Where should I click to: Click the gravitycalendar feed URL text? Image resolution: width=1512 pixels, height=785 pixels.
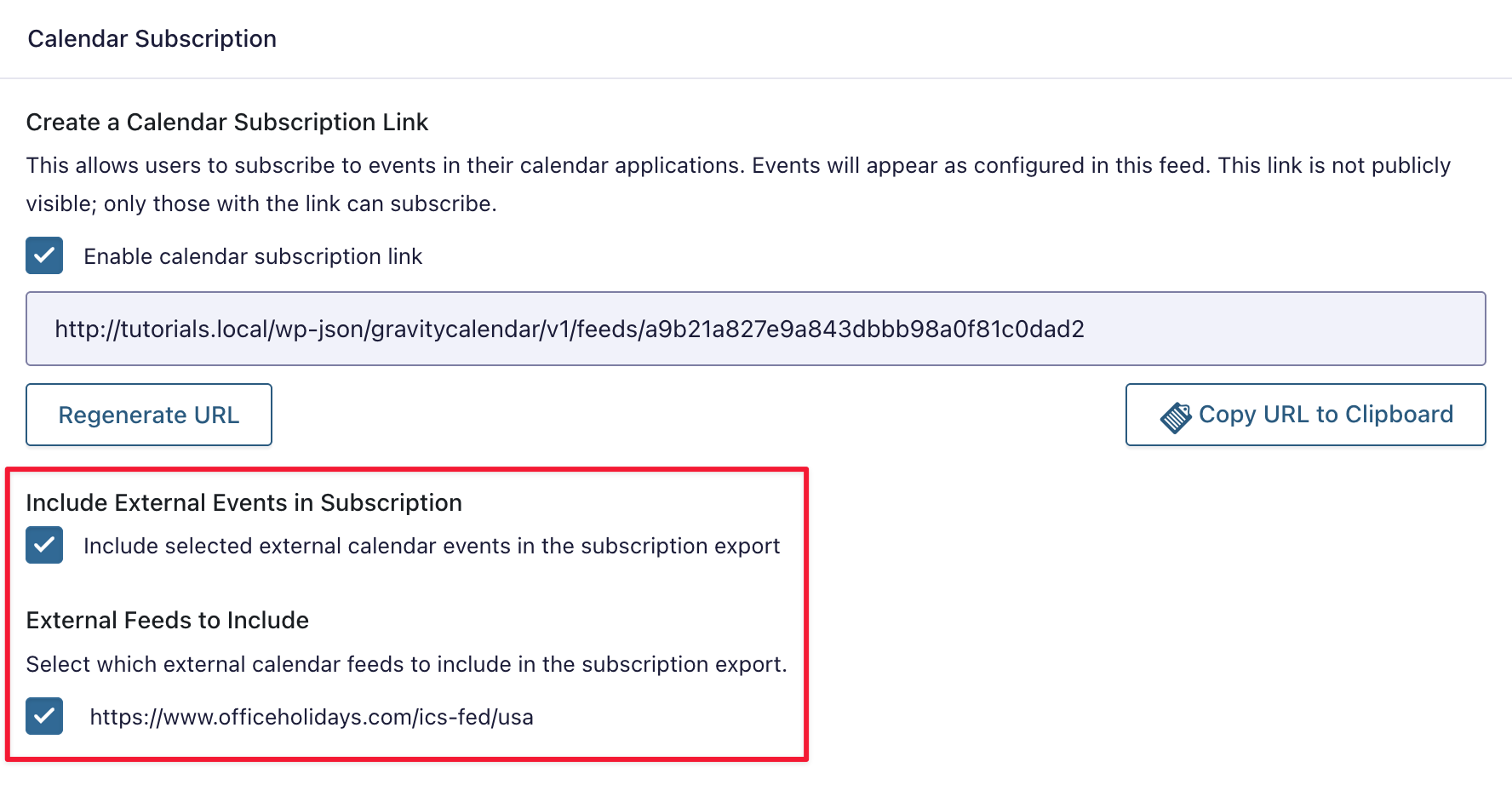(569, 329)
